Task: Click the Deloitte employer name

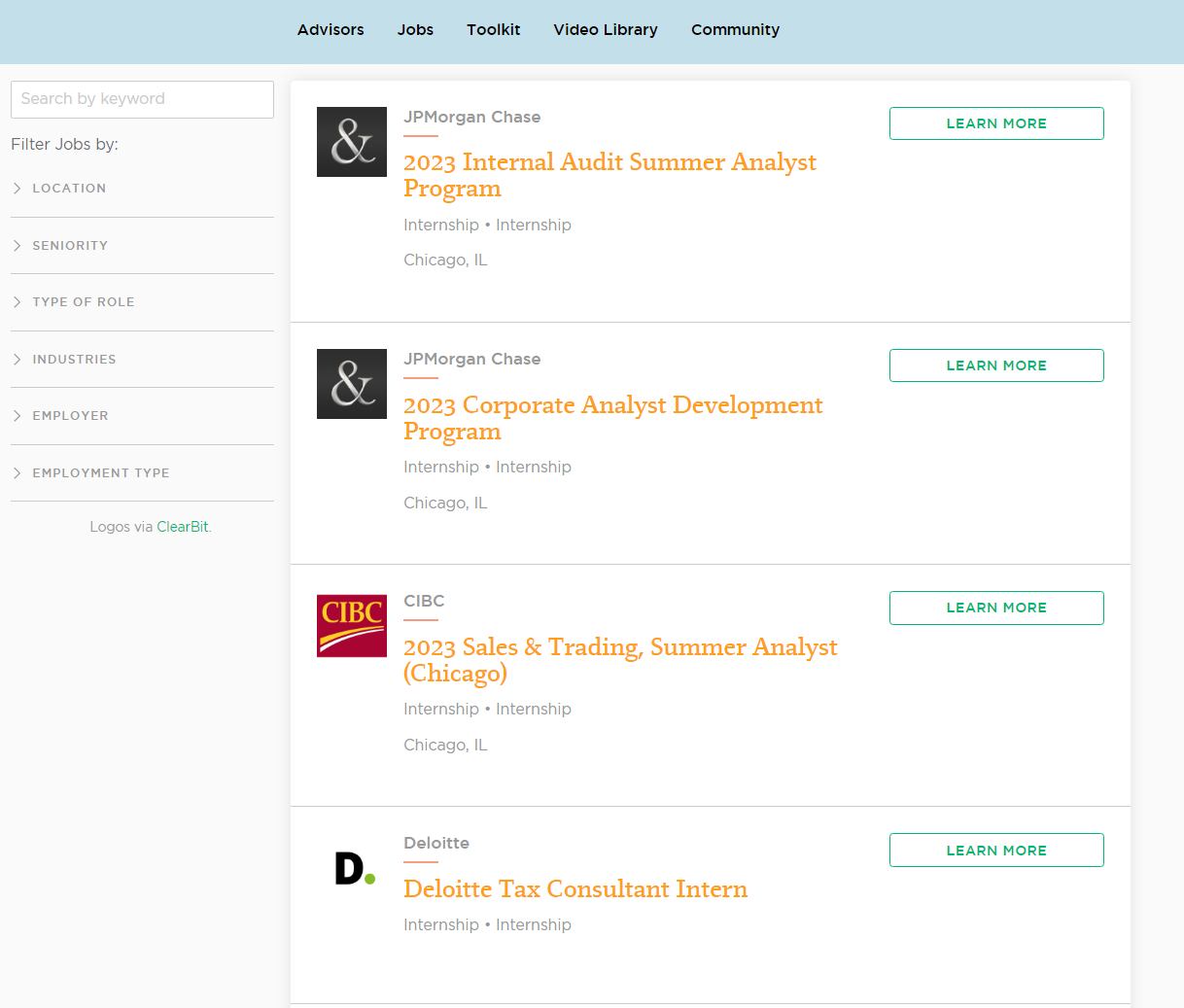Action: coord(436,844)
